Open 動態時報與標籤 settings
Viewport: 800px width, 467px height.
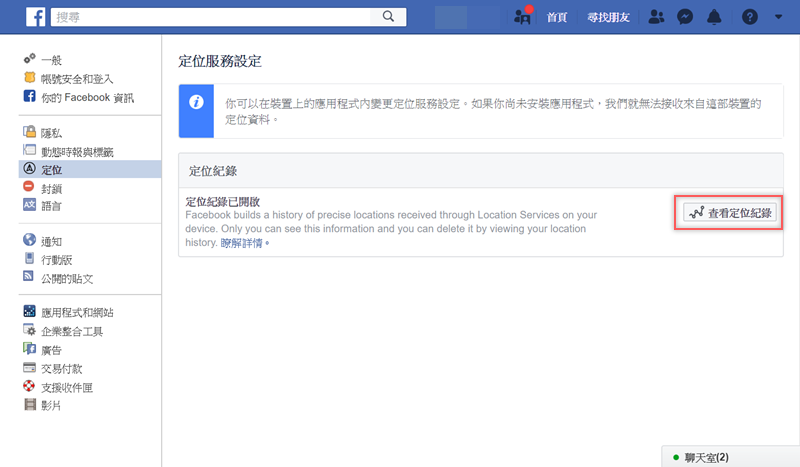(77, 152)
